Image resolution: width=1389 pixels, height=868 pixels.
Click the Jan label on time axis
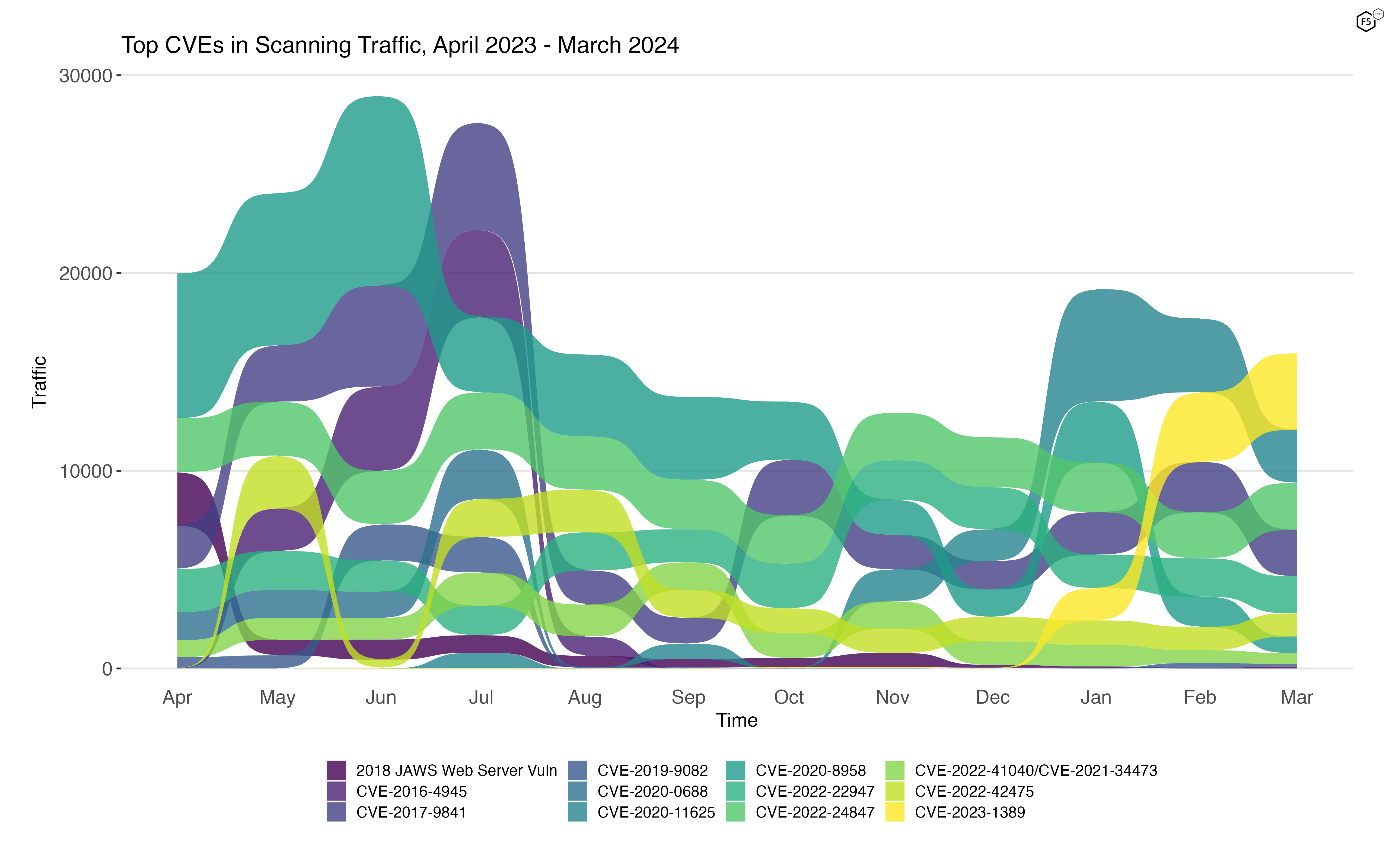tap(1096, 697)
